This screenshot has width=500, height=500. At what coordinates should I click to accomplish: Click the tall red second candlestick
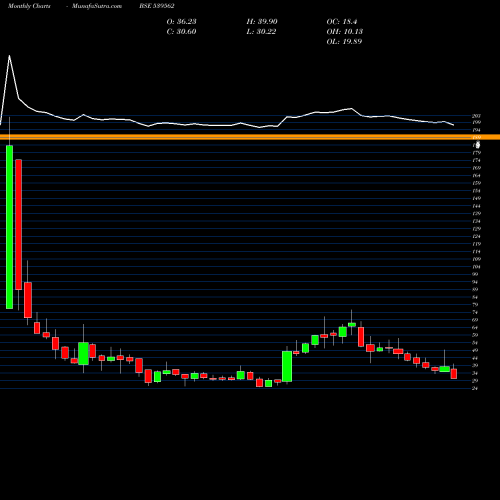point(18,224)
